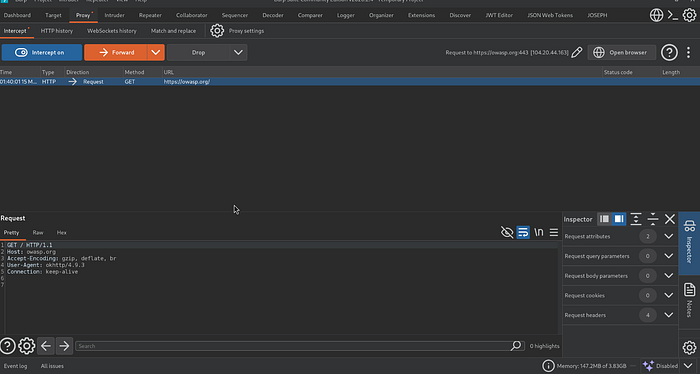Screen dimensions: 700x374
Task: Forward the intercepted request
Action: coord(116,52)
